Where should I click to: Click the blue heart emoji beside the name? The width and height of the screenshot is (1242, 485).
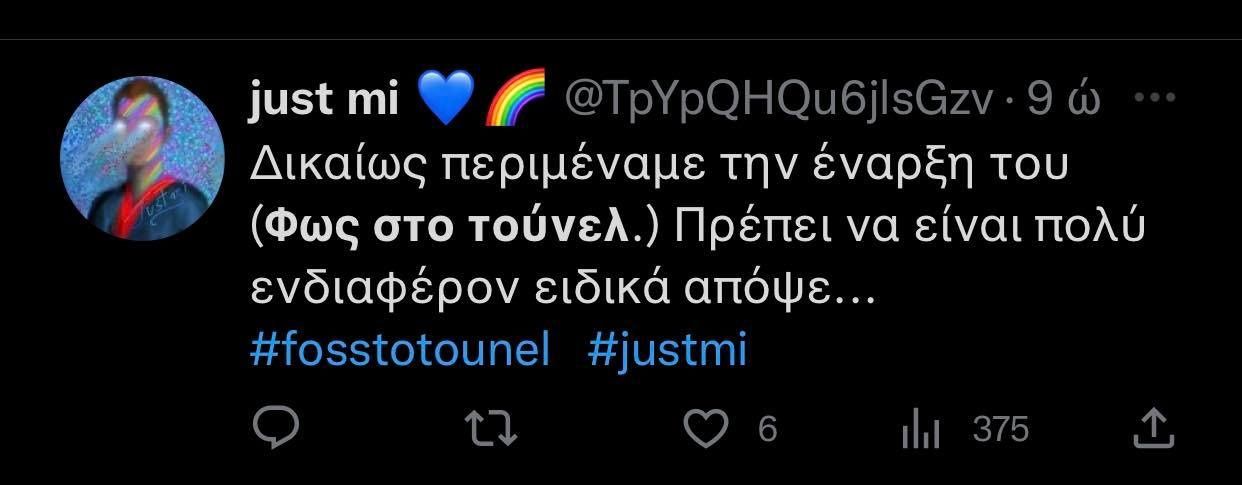pyautogui.click(x=442, y=100)
